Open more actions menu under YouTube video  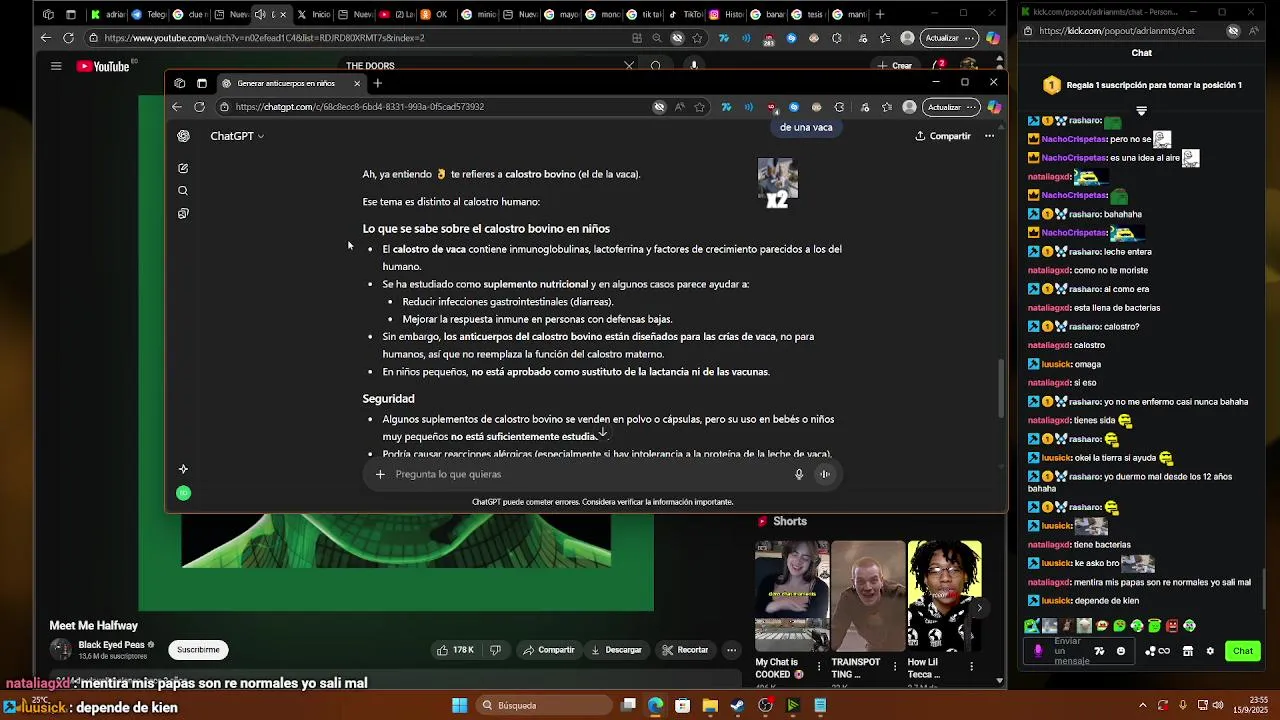click(731, 650)
